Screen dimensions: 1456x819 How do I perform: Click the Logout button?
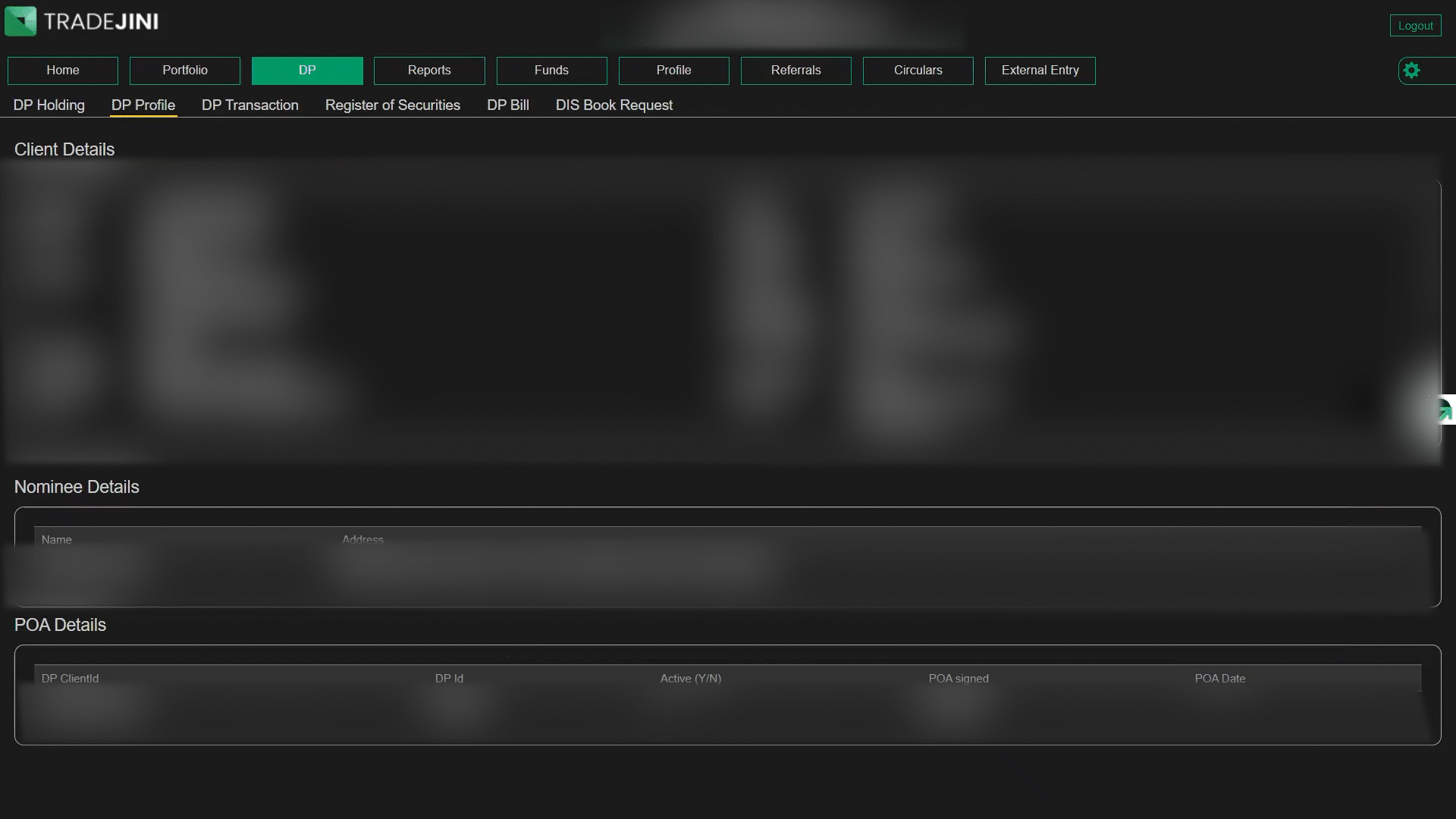pos(1415,26)
